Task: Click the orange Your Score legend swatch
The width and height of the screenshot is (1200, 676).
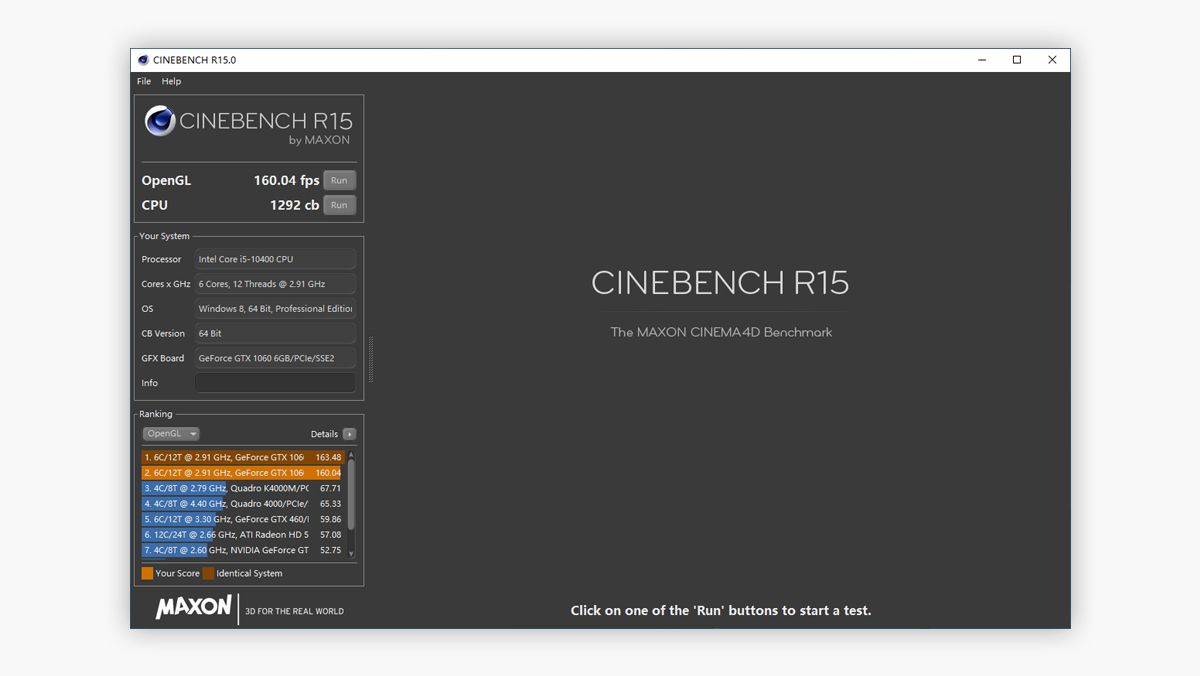Action: [147, 574]
